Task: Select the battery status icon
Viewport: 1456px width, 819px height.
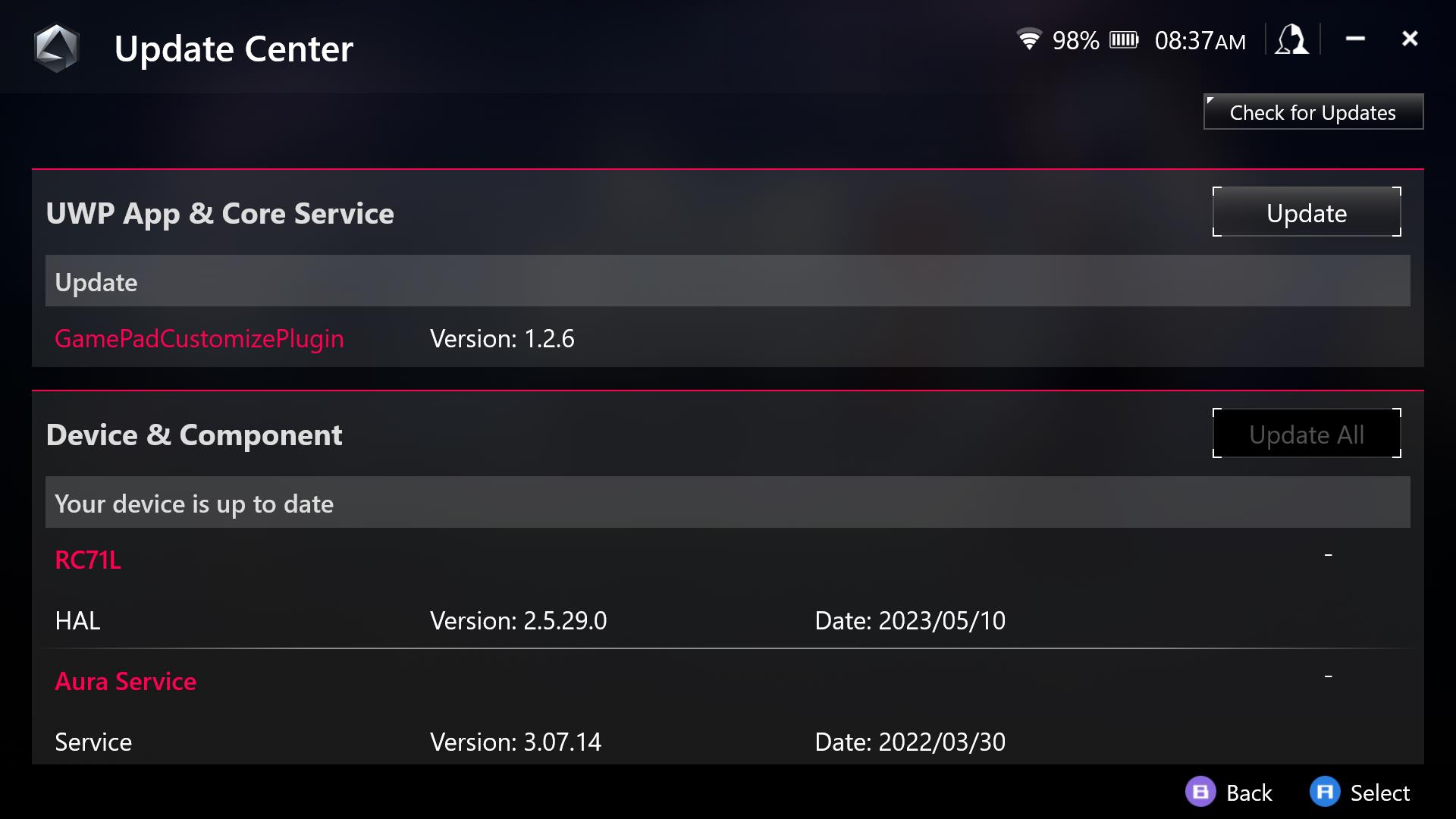Action: (1123, 40)
